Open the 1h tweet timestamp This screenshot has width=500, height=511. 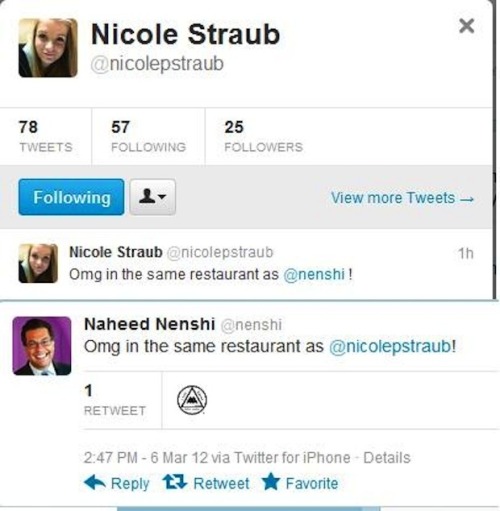[x=465, y=254]
